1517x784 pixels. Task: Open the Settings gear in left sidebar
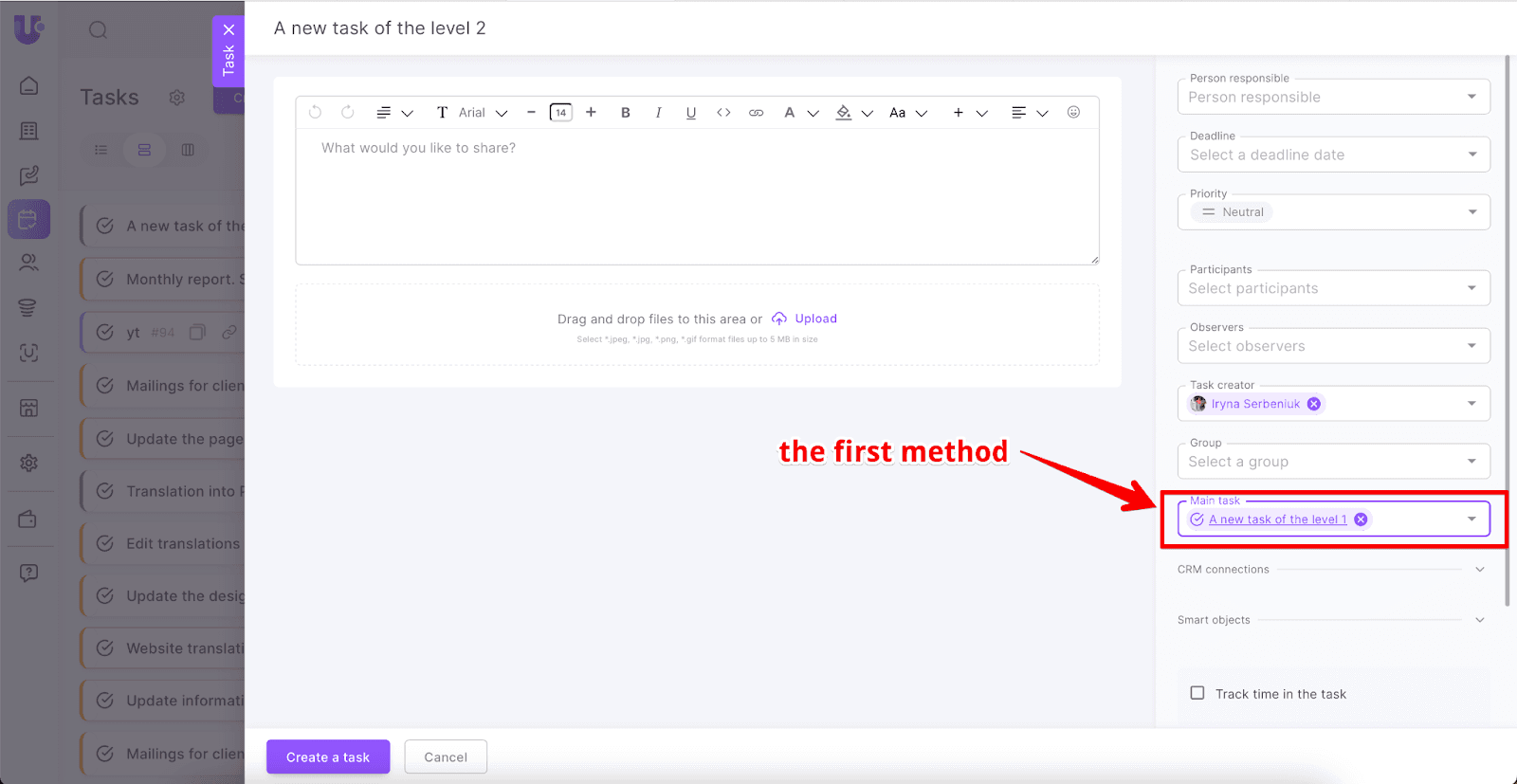coord(28,463)
